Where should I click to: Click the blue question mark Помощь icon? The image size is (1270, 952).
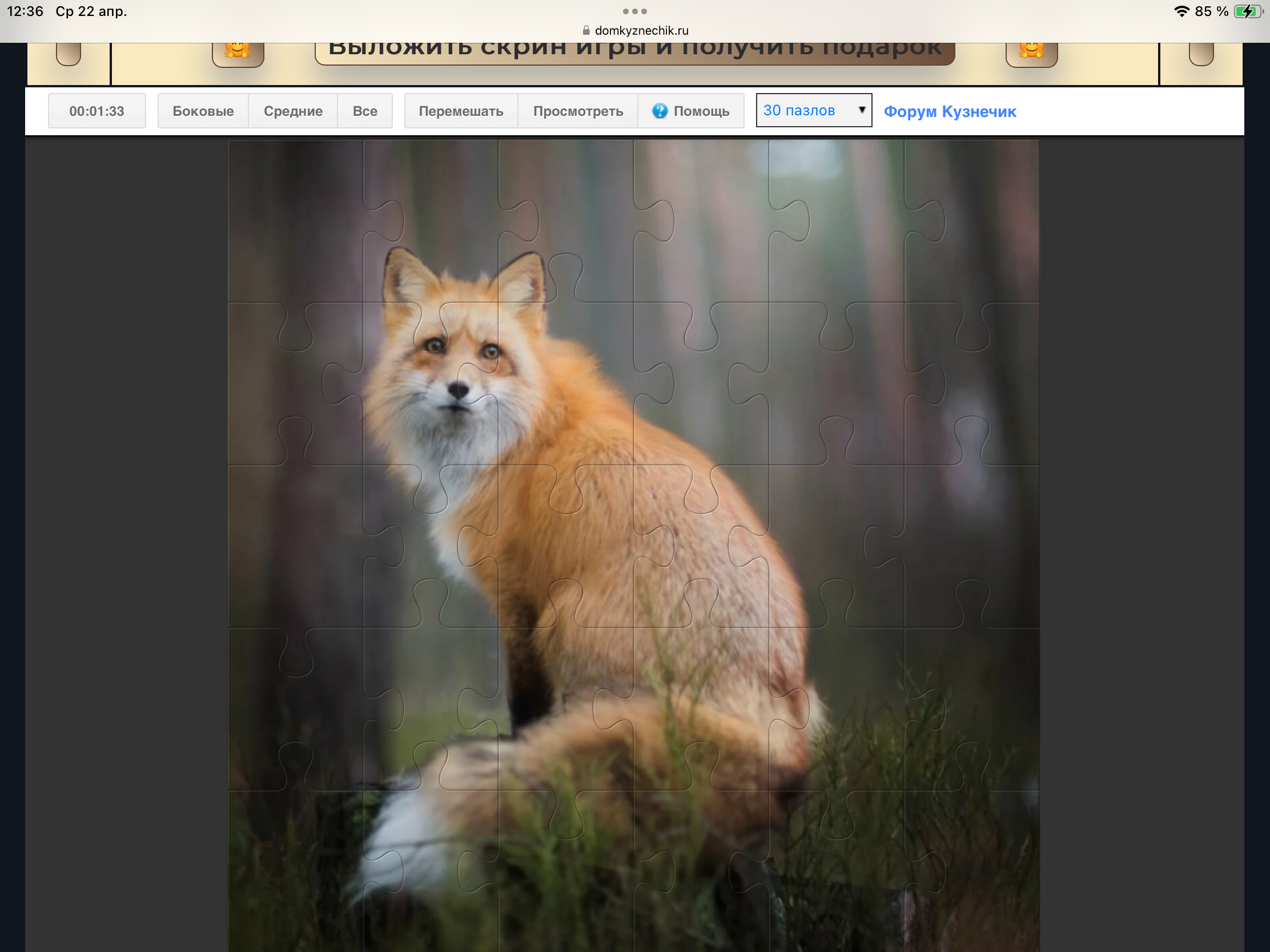click(x=660, y=111)
